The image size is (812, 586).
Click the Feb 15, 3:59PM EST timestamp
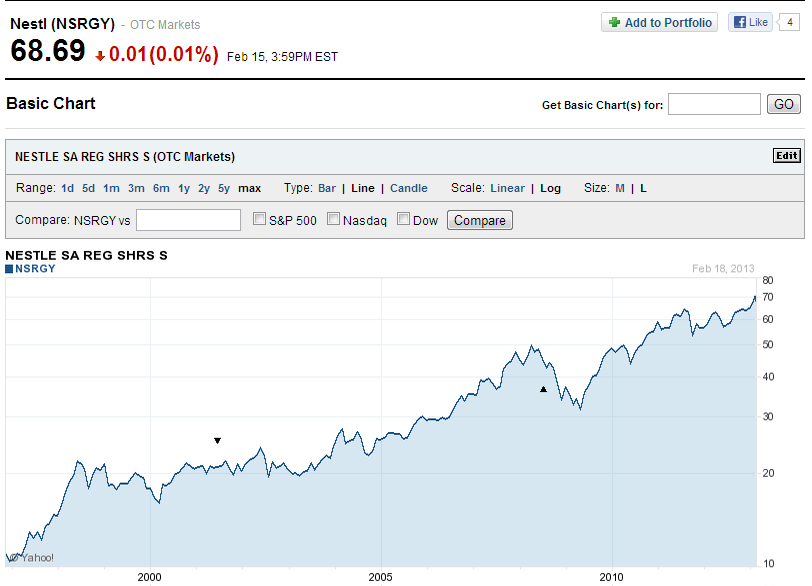click(x=282, y=57)
